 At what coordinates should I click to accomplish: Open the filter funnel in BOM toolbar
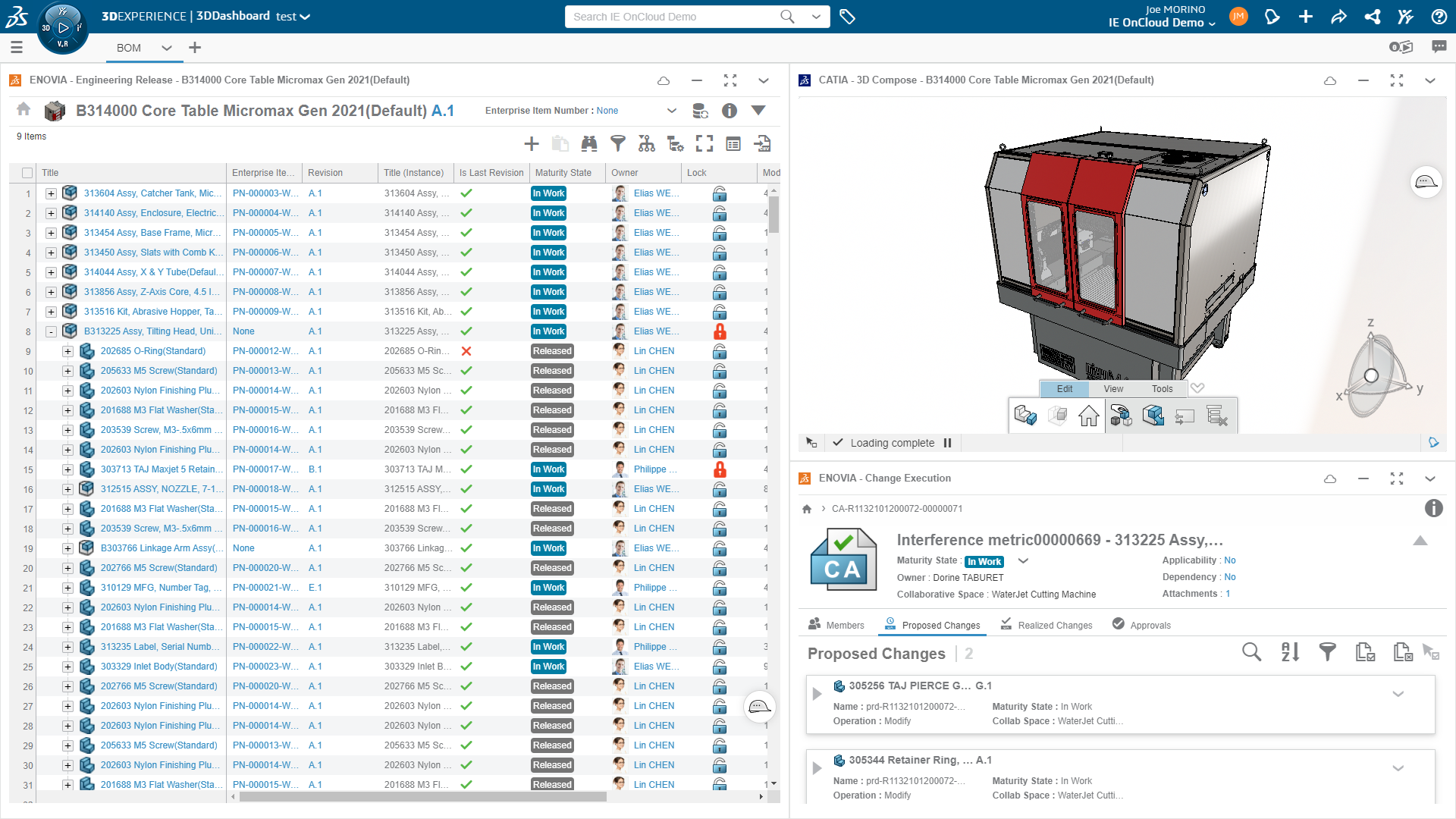click(618, 144)
